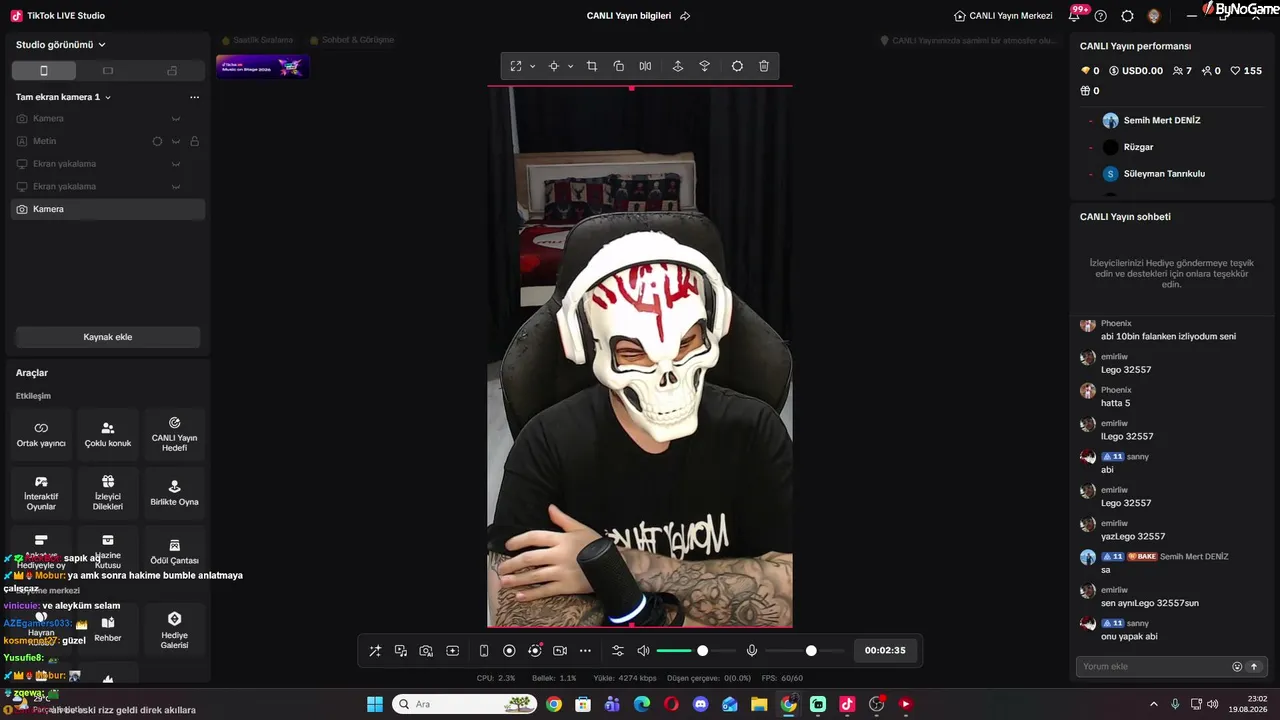Screen dimensions: 1280x720
Task: Open the alignment options dropdown arrow
Action: tap(570, 66)
